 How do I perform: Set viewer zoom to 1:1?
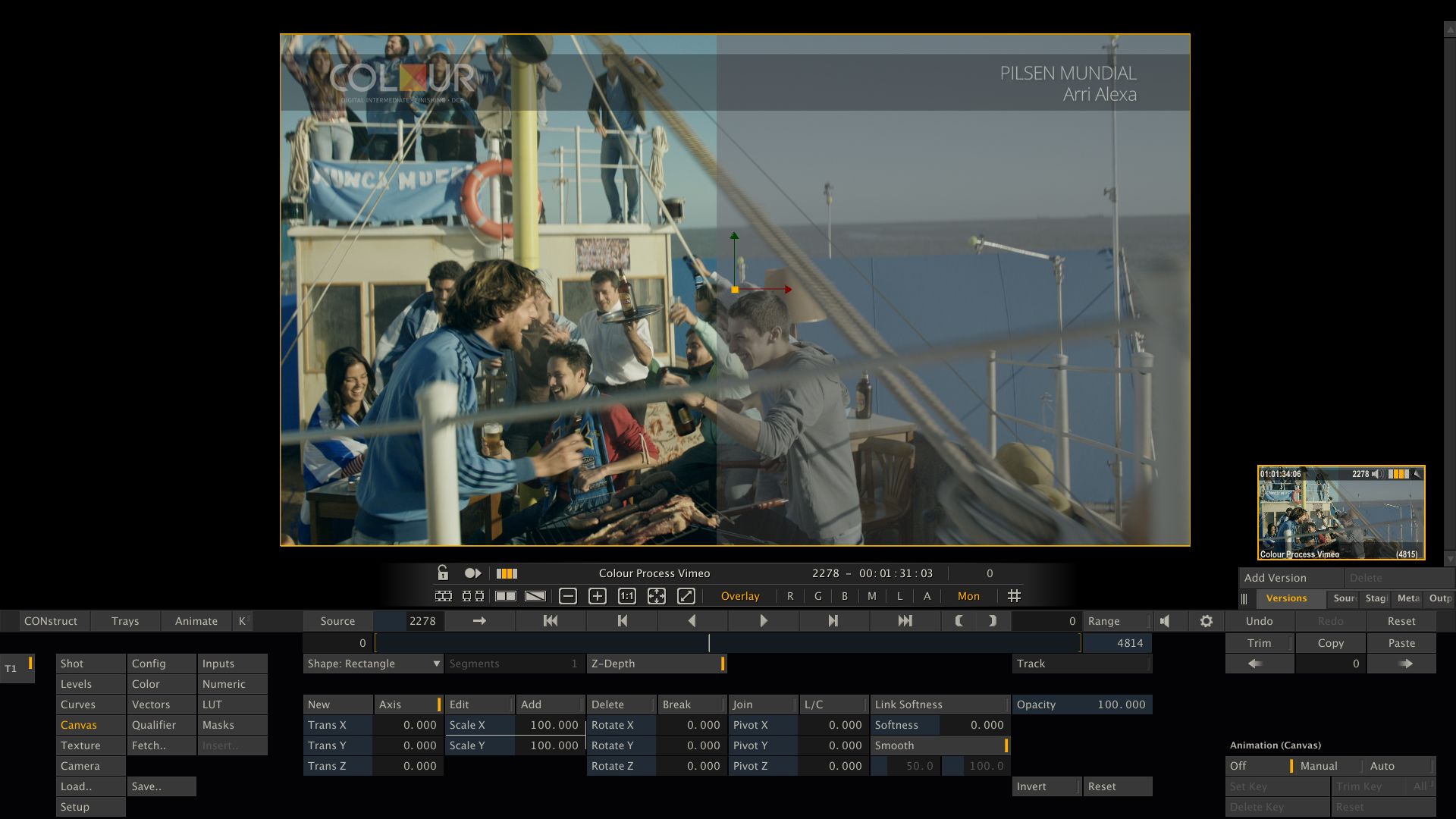pos(627,596)
